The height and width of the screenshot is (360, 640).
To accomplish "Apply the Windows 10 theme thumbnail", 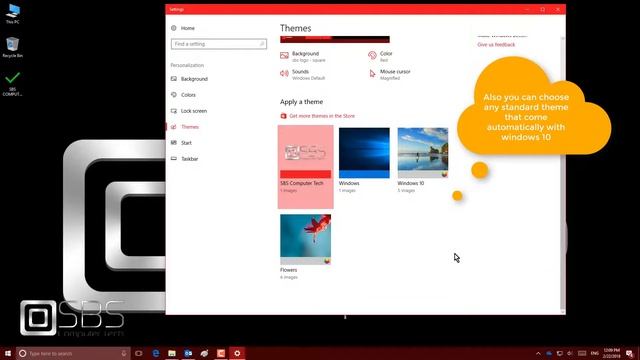I will [423, 153].
